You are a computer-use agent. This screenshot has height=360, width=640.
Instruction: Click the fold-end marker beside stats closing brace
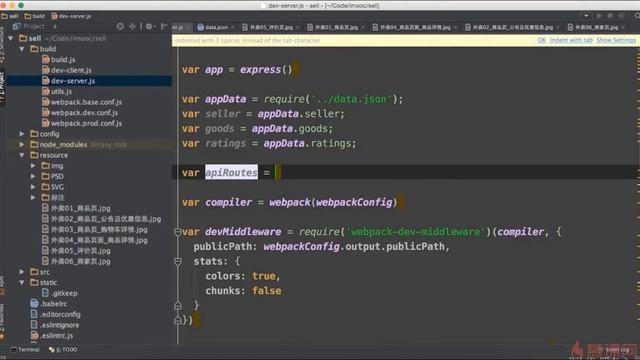click(x=178, y=306)
